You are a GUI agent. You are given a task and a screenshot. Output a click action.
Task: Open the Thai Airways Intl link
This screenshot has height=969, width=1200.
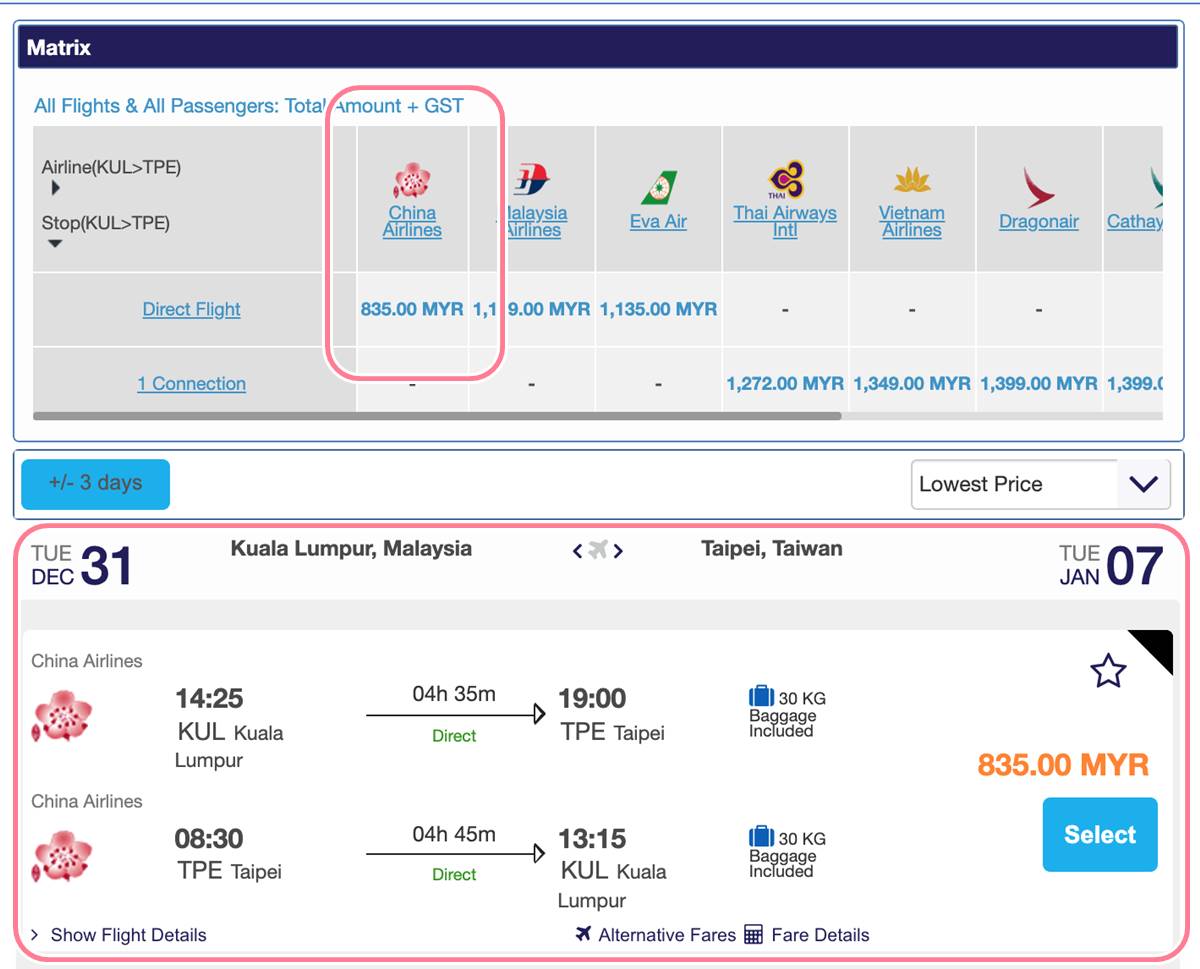785,221
